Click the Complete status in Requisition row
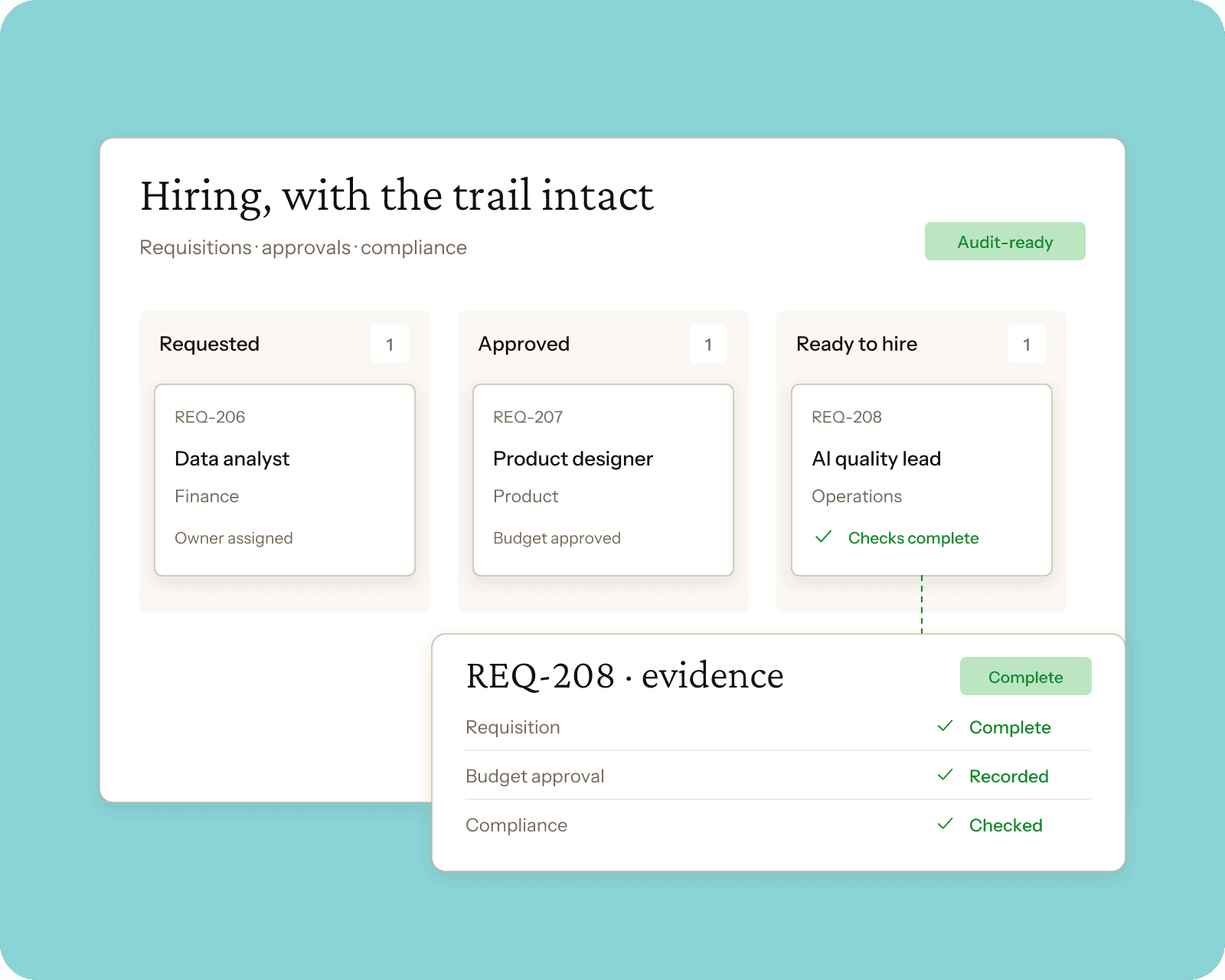 click(x=1010, y=727)
